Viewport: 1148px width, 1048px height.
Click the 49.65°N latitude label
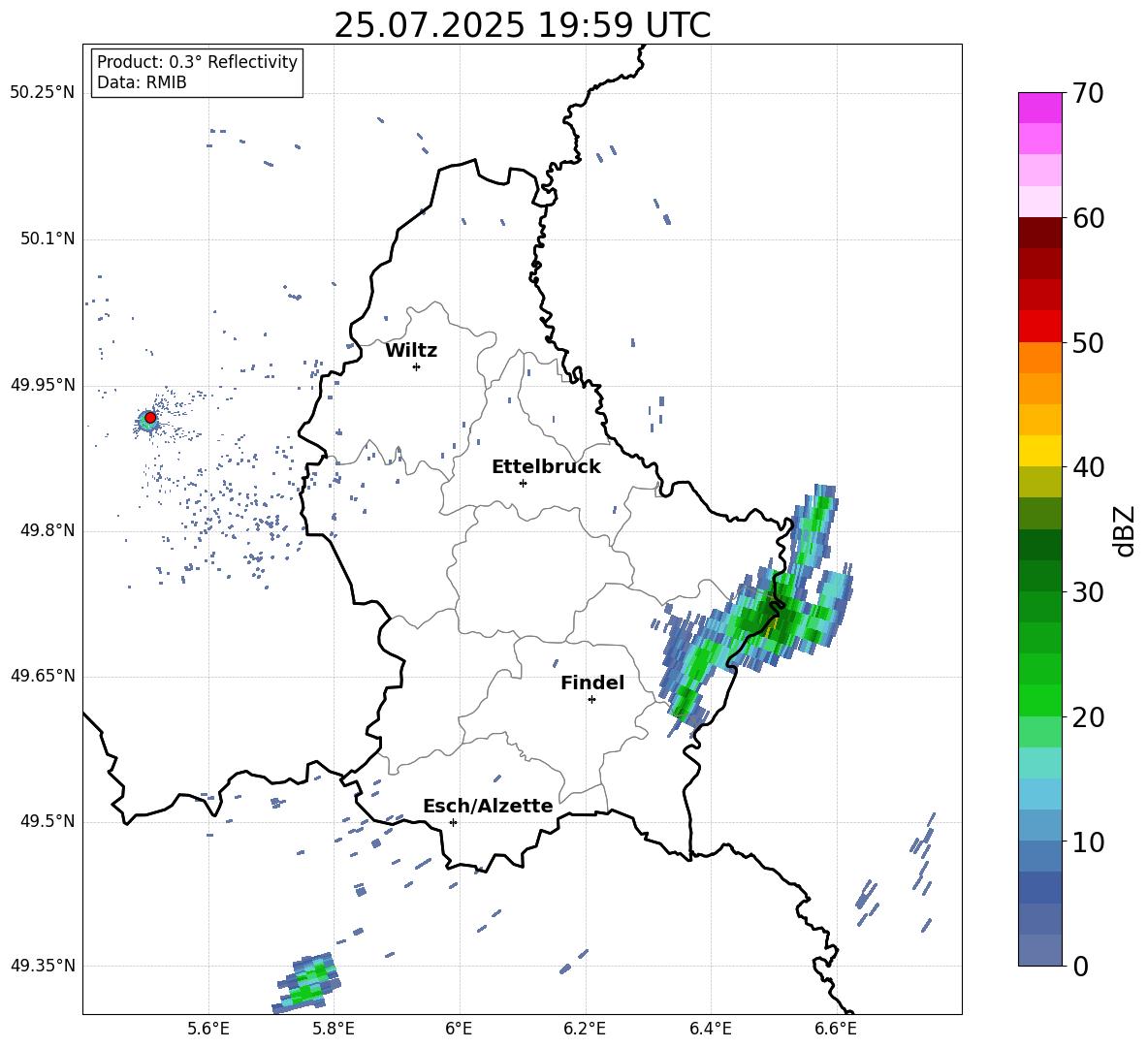pyautogui.click(x=43, y=675)
